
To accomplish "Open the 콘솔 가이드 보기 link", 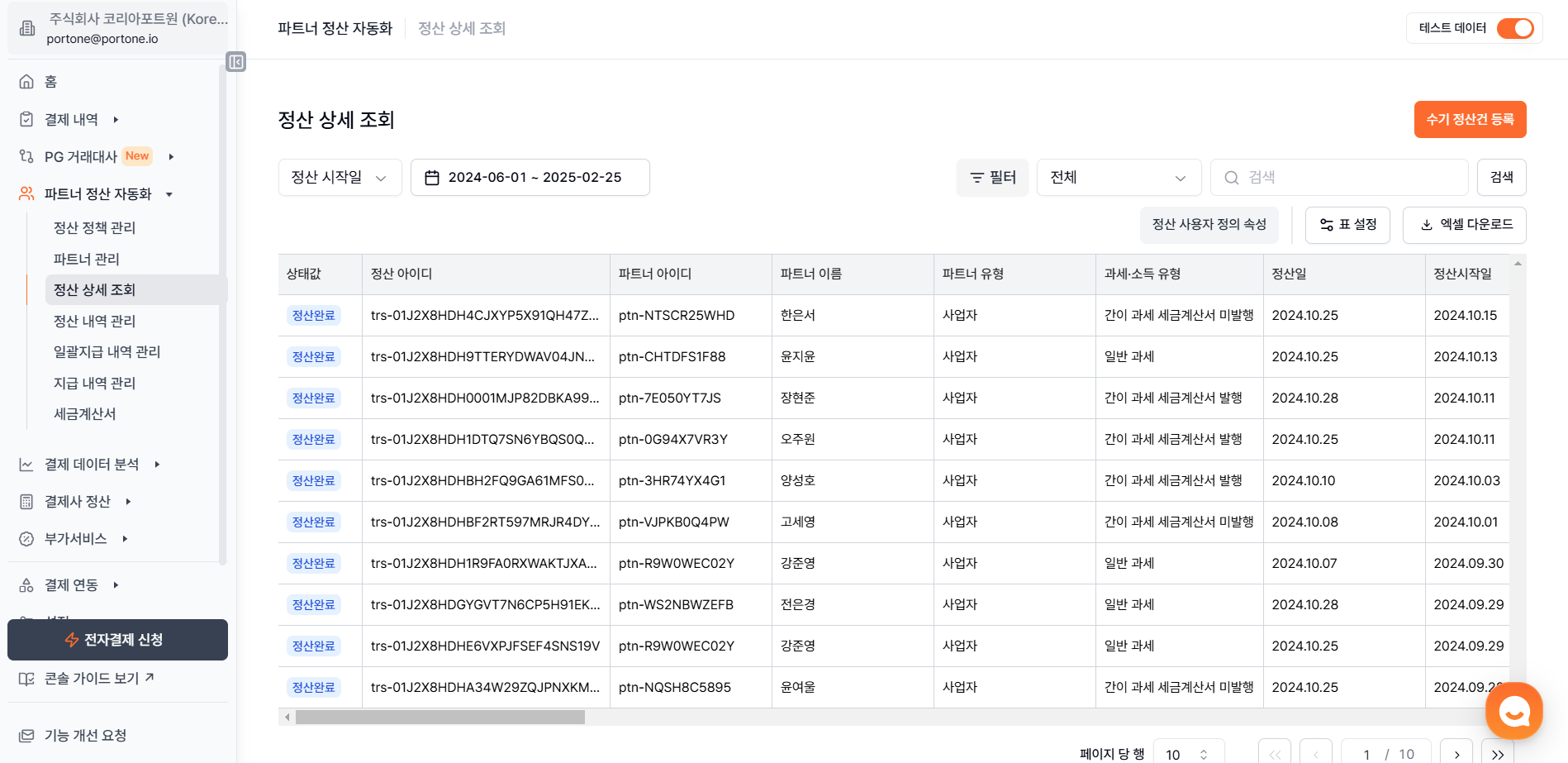I will [x=99, y=678].
